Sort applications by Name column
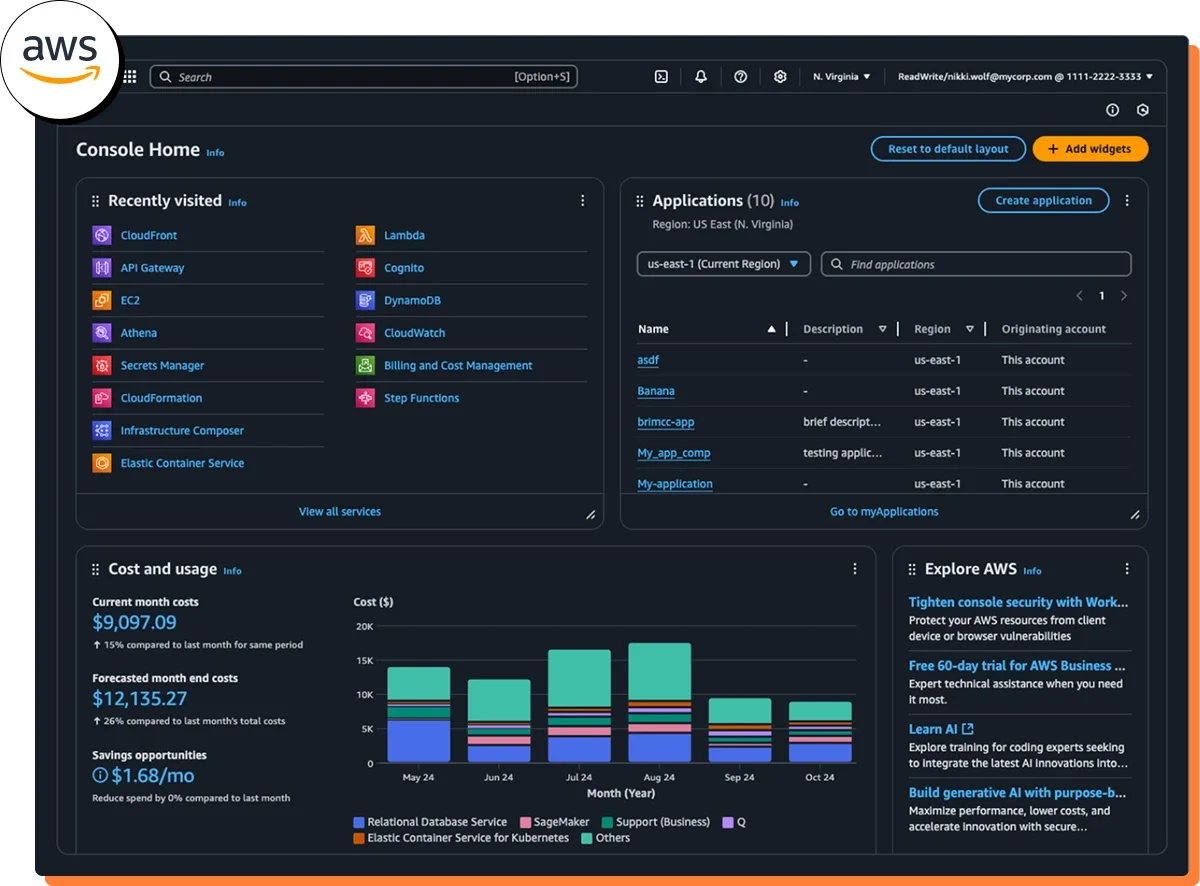The height and width of the screenshot is (886, 1200). click(x=771, y=329)
